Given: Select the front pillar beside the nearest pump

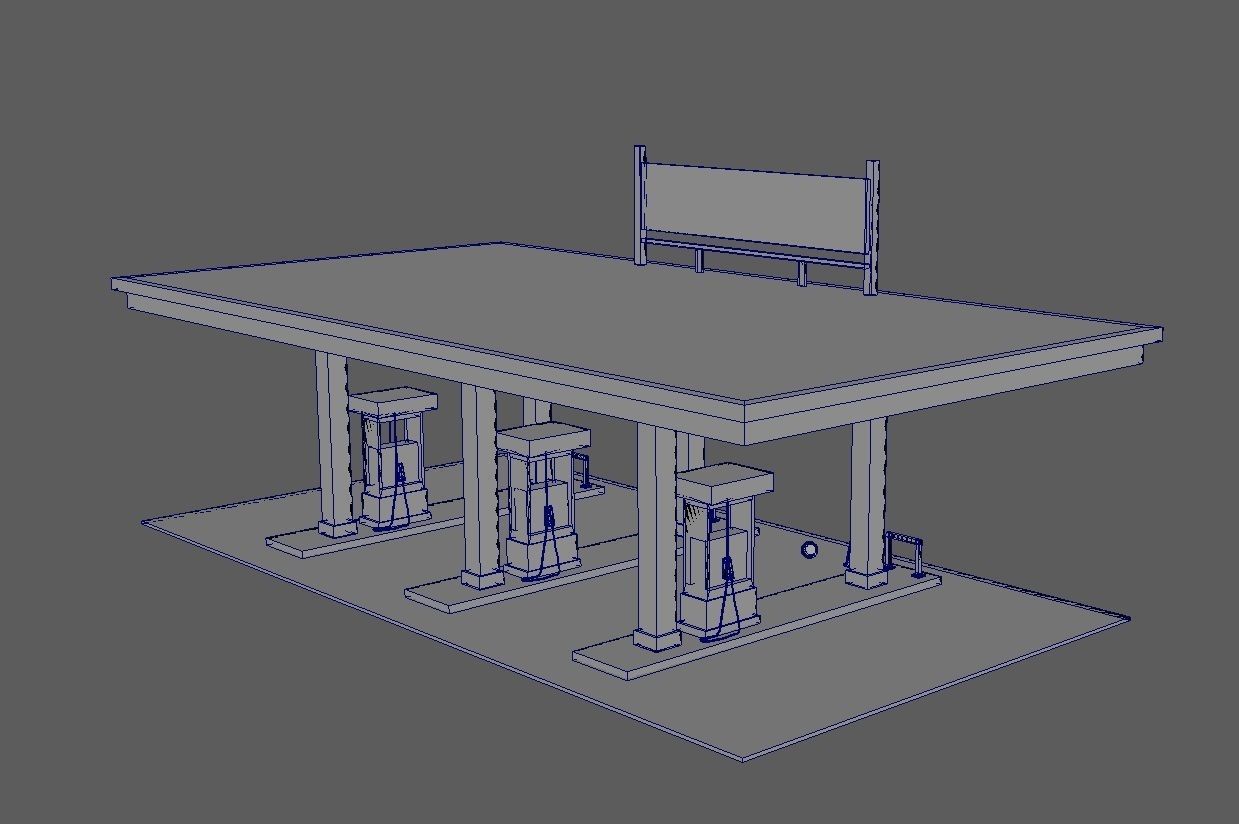Looking at the screenshot, I should point(656,538).
